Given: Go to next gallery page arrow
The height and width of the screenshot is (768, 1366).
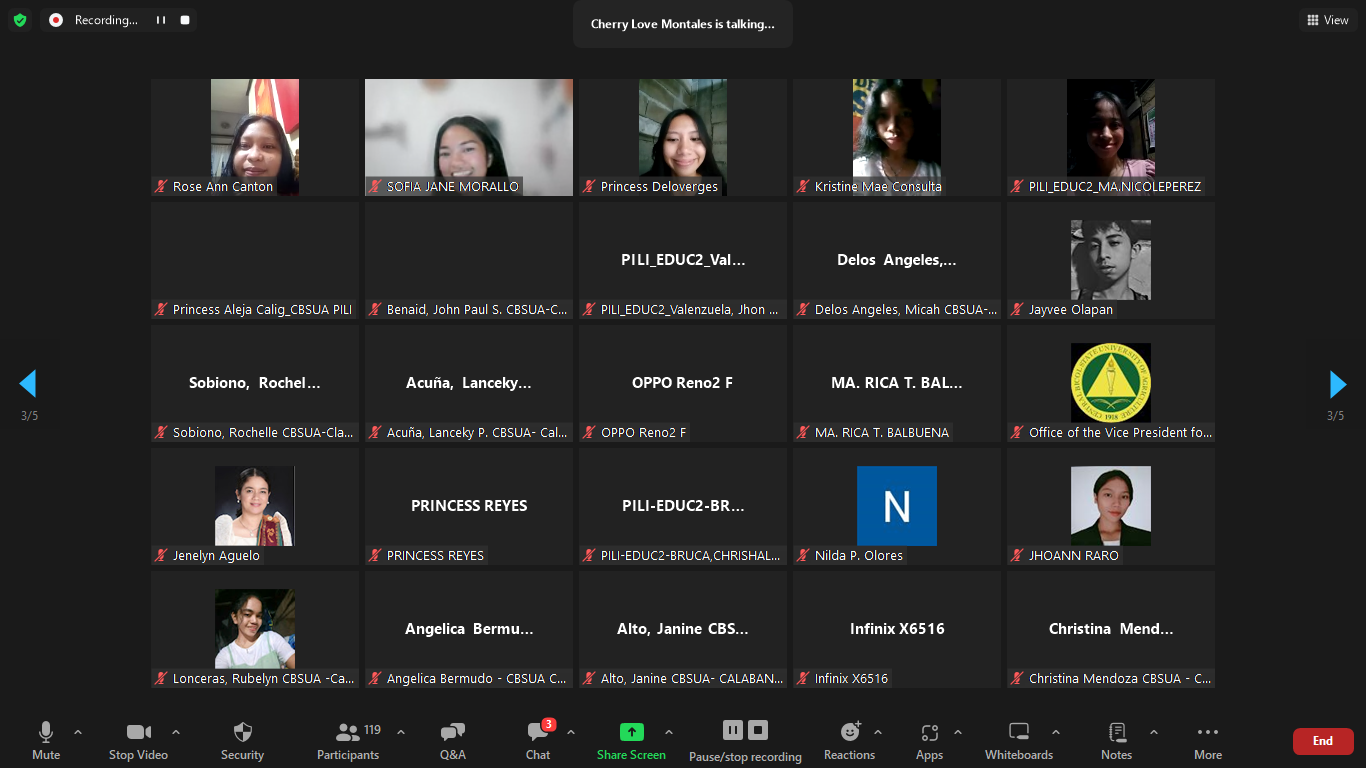Looking at the screenshot, I should tap(1337, 384).
